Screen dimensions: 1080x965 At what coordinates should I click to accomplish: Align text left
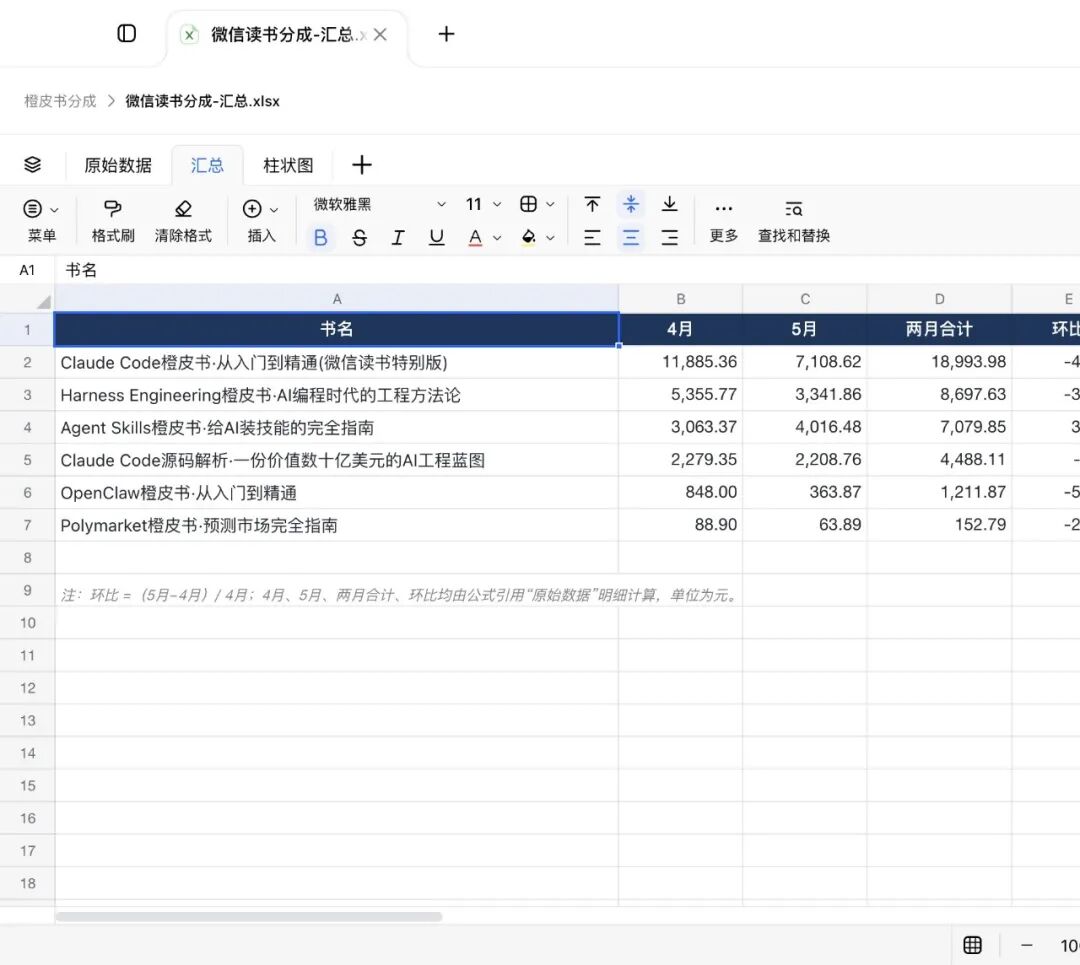[592, 238]
